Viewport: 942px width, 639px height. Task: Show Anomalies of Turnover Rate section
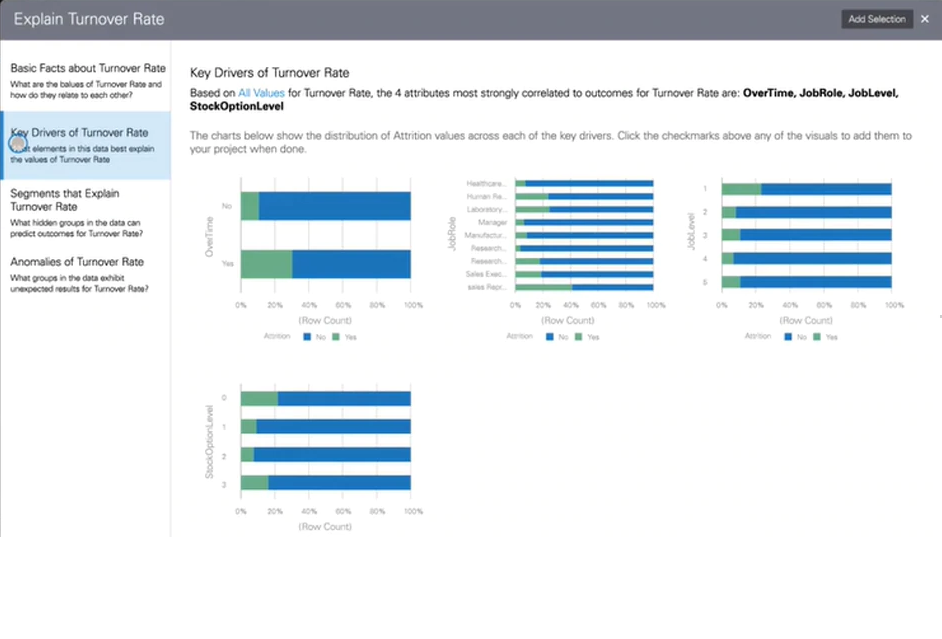point(77,262)
